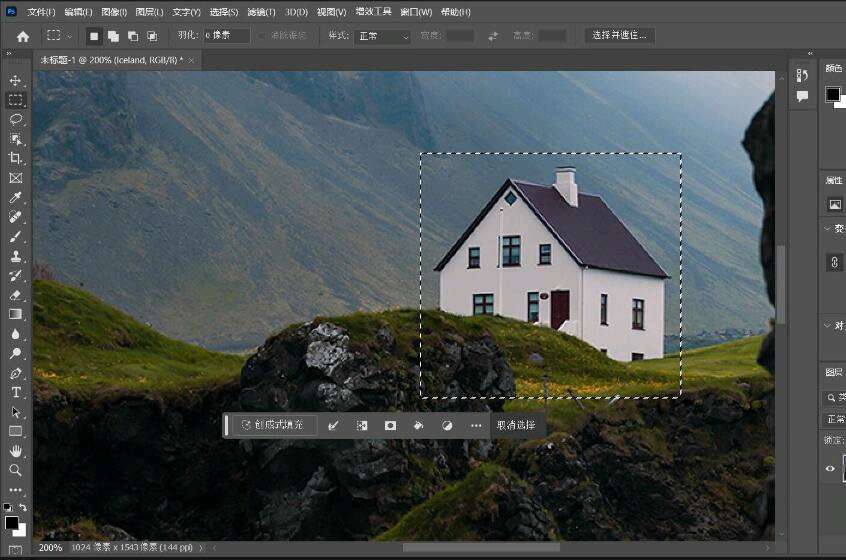Enable the Add to selection mode
This screenshot has width=846, height=560.
pyautogui.click(x=113, y=36)
